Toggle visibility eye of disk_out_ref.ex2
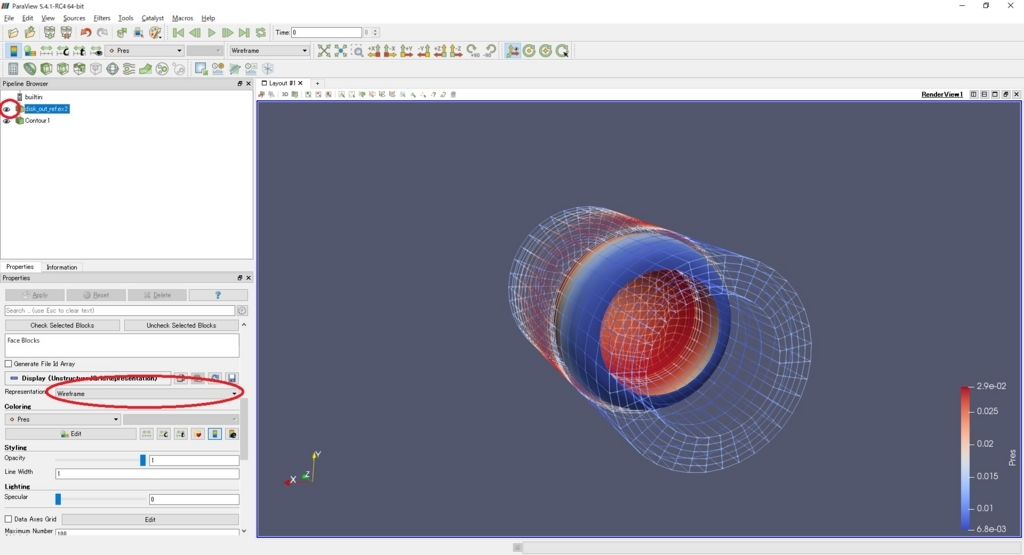The width and height of the screenshot is (1024, 555). (x=7, y=109)
